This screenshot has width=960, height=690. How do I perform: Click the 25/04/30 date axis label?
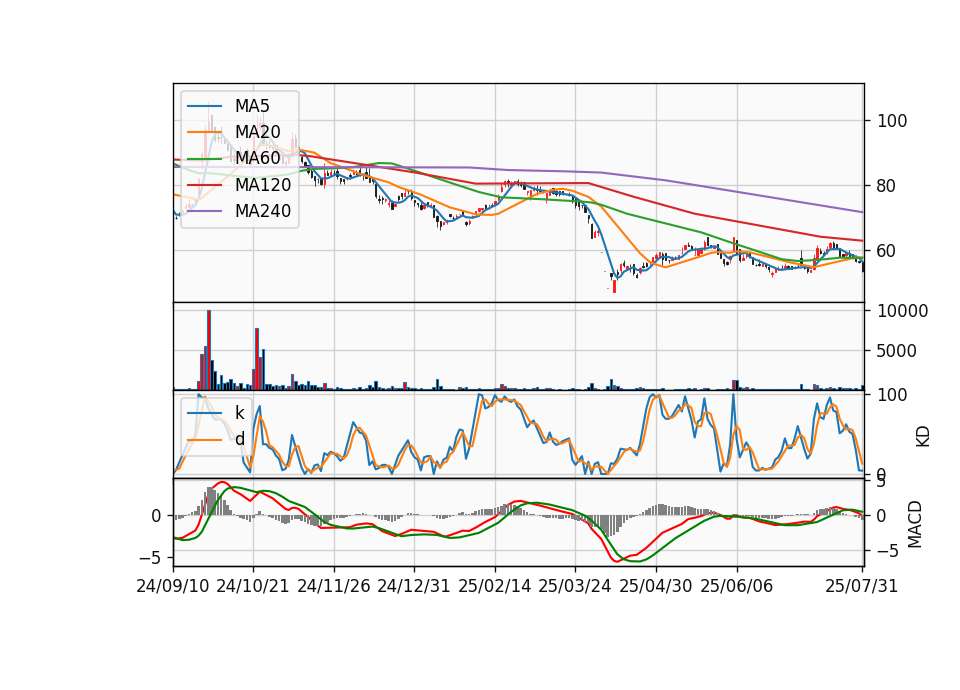(x=656, y=586)
